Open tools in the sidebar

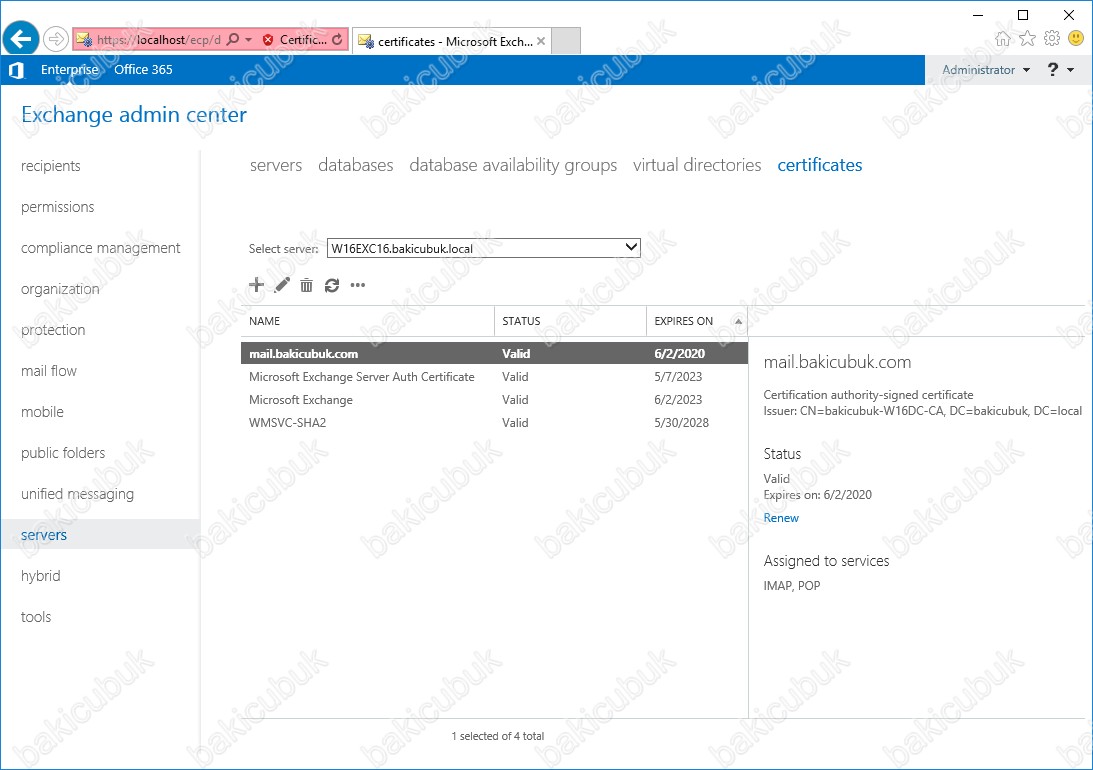pos(36,617)
